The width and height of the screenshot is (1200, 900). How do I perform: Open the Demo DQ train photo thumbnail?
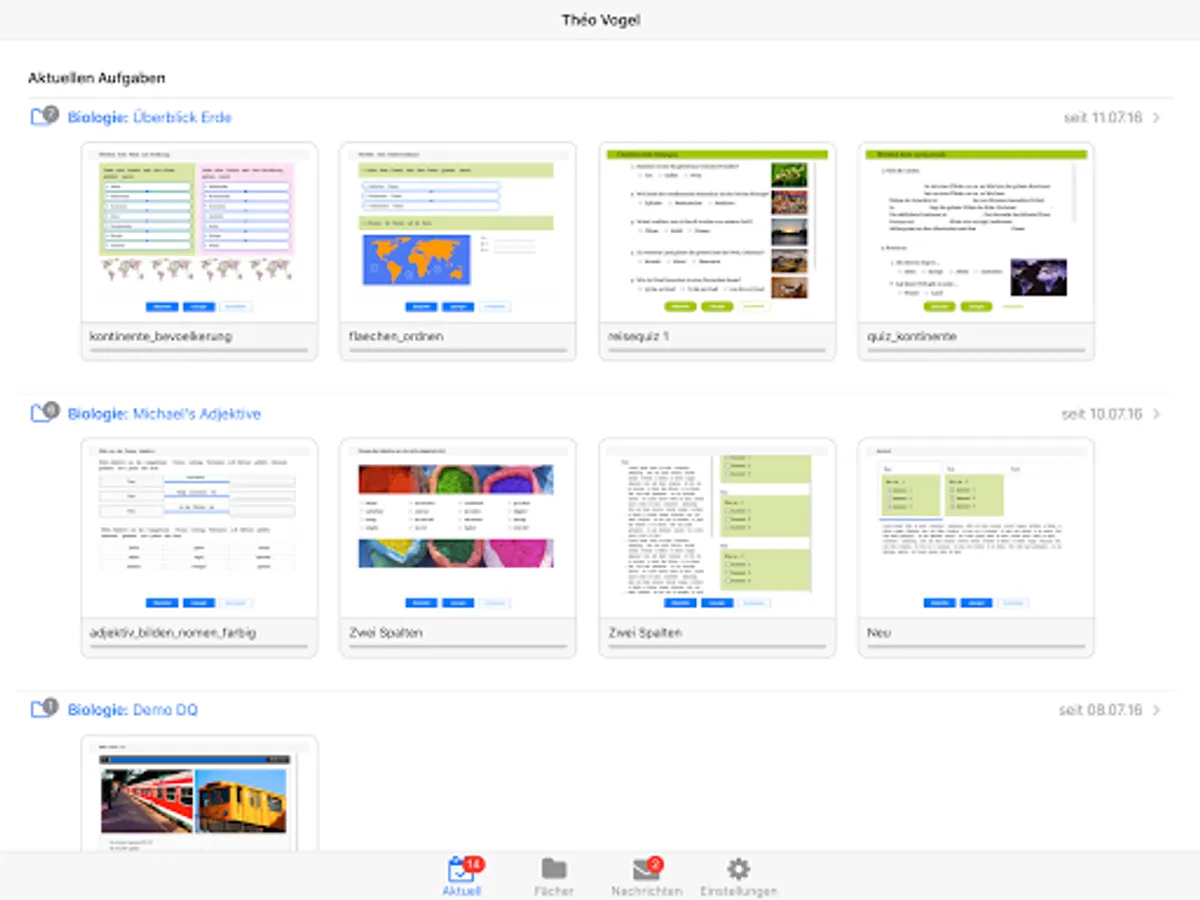point(199,795)
